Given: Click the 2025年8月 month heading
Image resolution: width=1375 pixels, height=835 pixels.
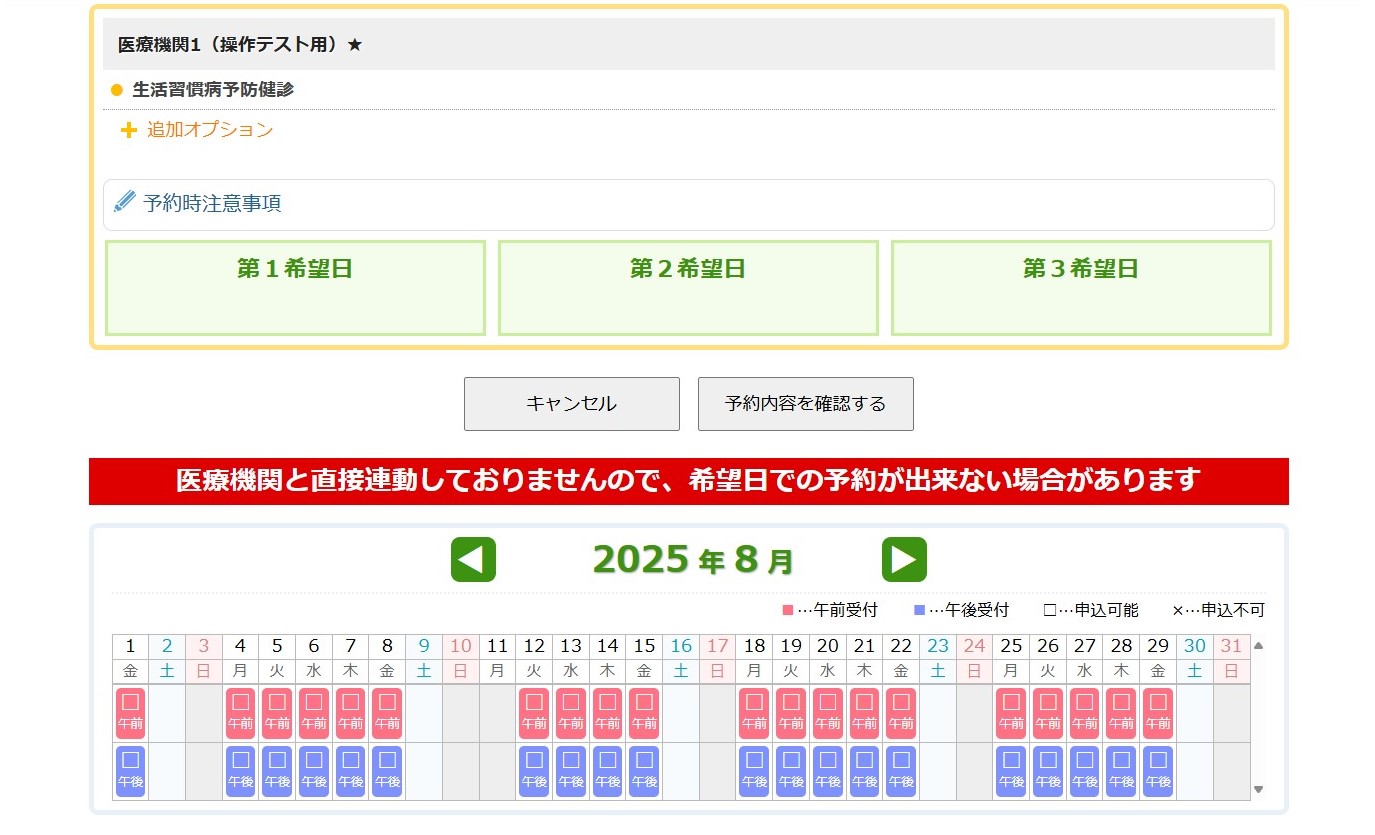Looking at the screenshot, I should pyautogui.click(x=692, y=560).
